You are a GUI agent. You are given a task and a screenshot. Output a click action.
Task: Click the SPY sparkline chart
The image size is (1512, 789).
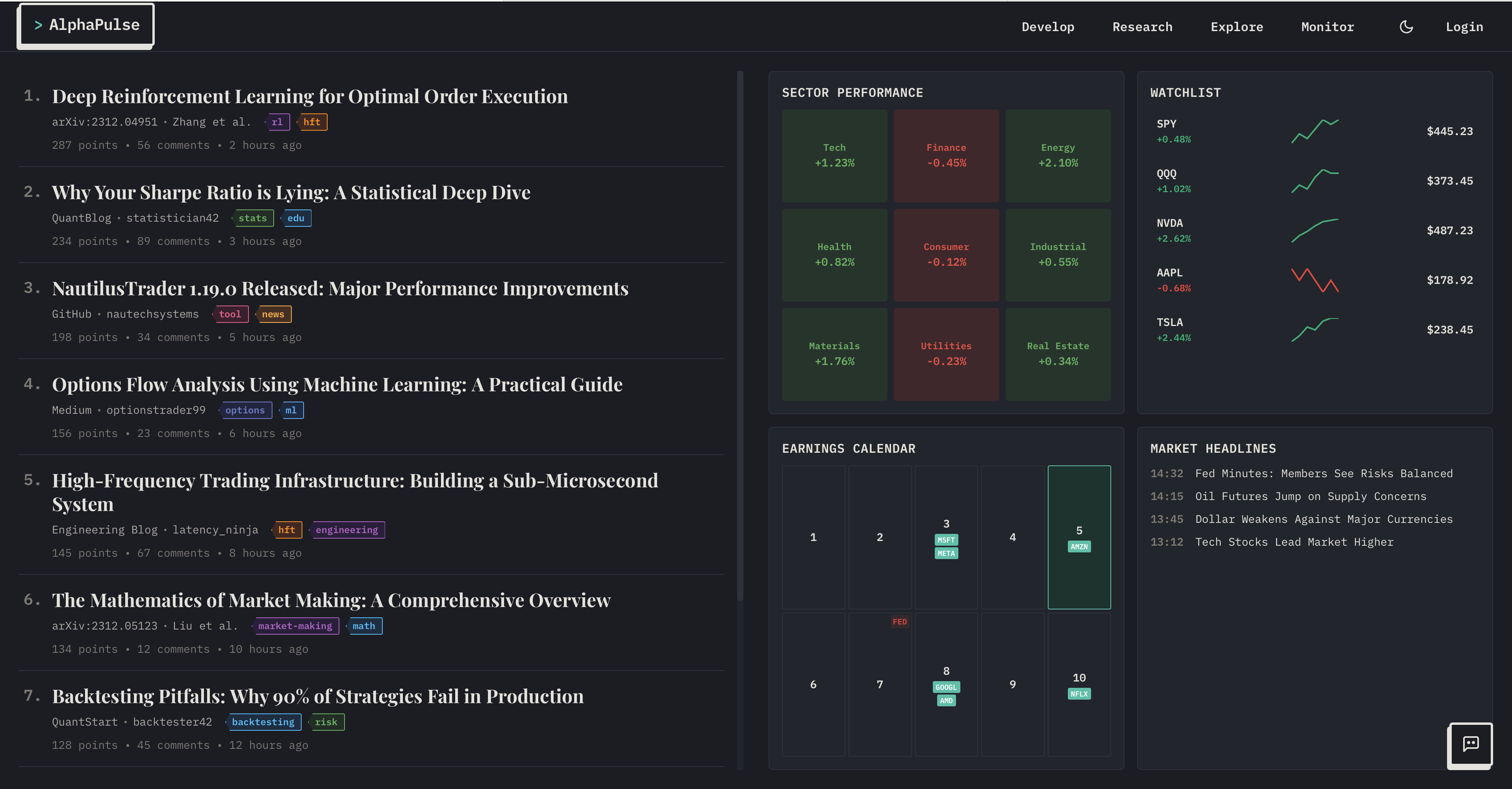[1315, 131]
